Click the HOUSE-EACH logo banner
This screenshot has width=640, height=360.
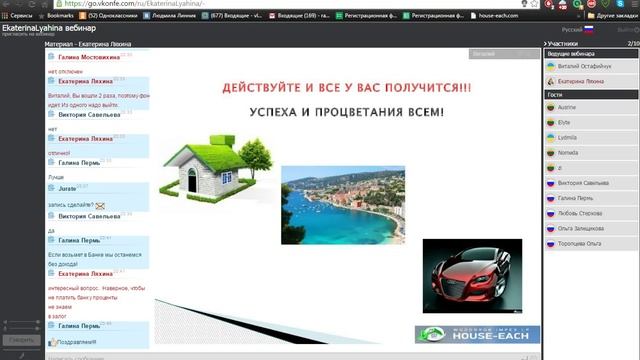[477, 334]
